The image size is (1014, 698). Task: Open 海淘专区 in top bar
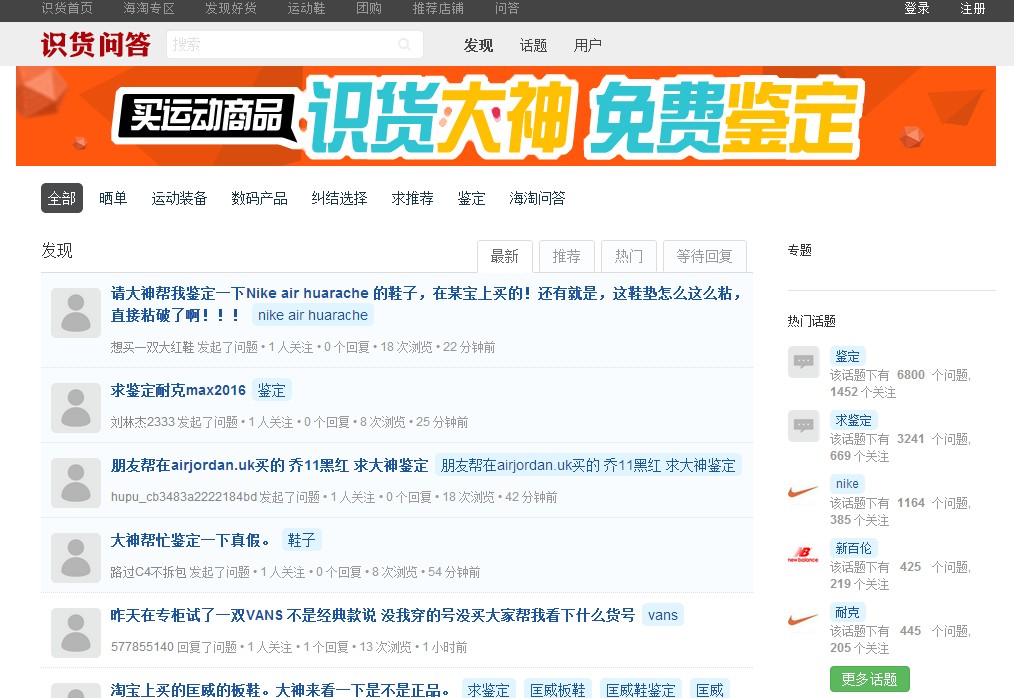[x=149, y=8]
